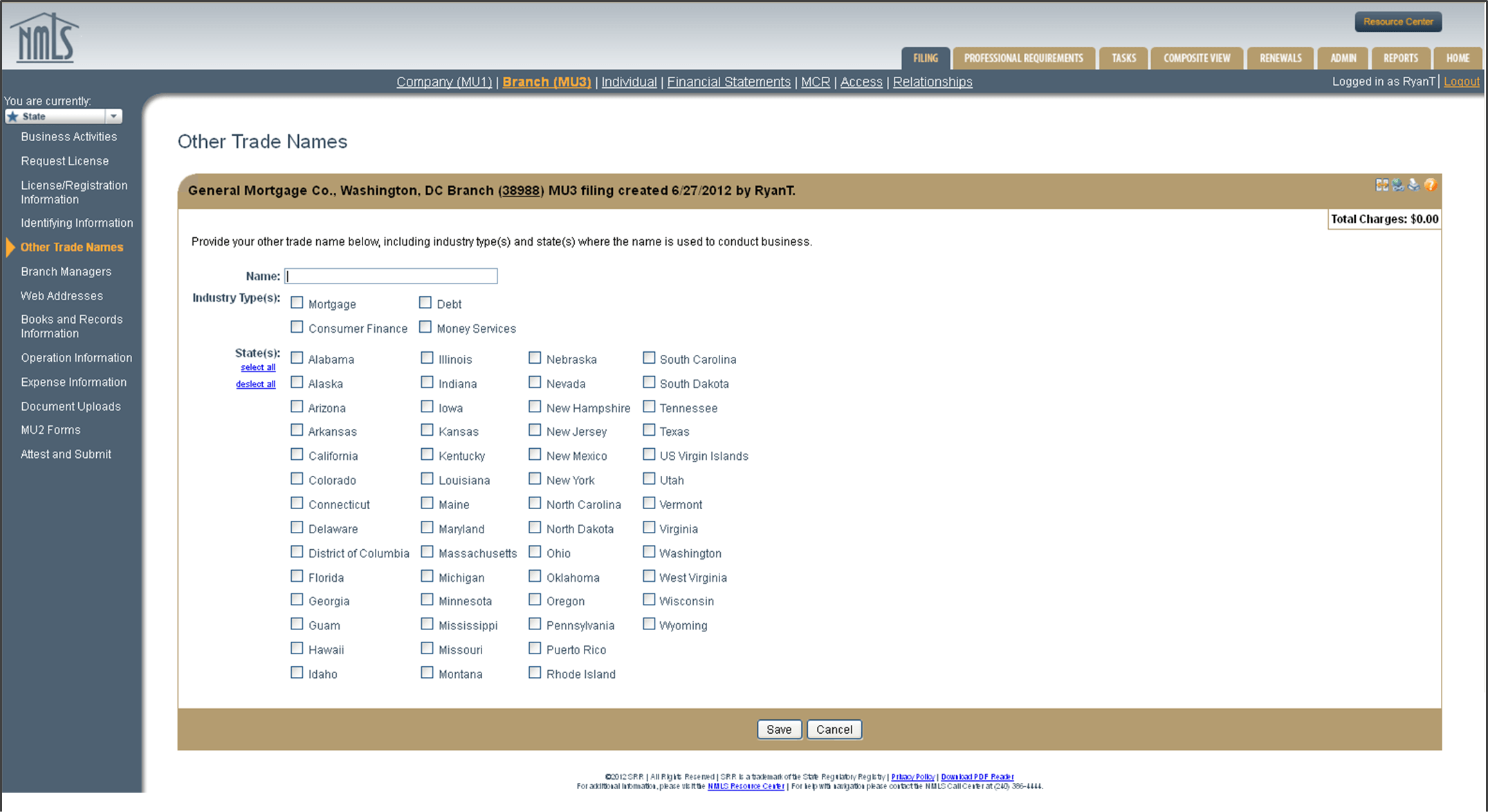
Task: Select the Guam checkbox
Action: 297,625
